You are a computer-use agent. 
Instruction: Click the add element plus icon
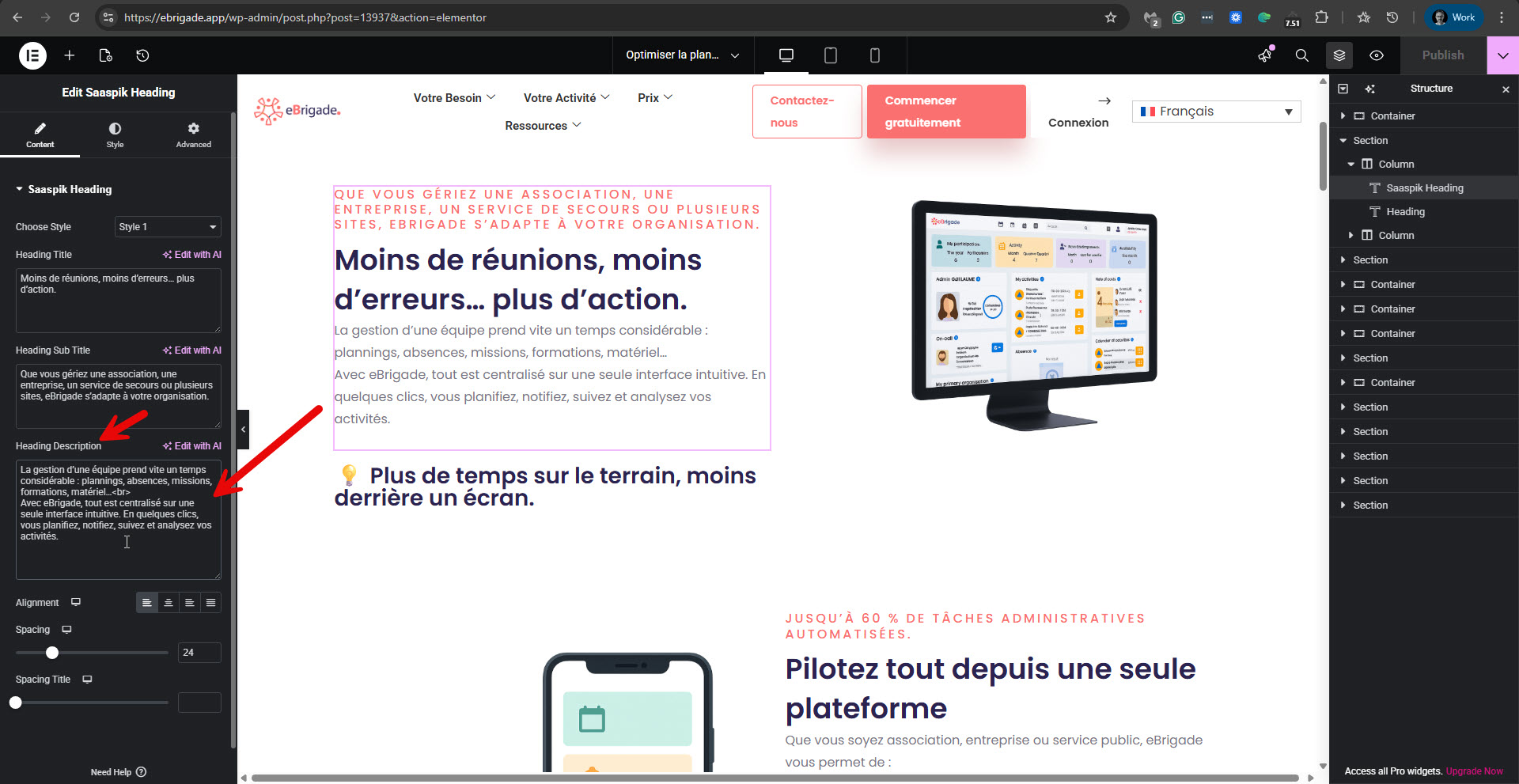click(x=70, y=55)
